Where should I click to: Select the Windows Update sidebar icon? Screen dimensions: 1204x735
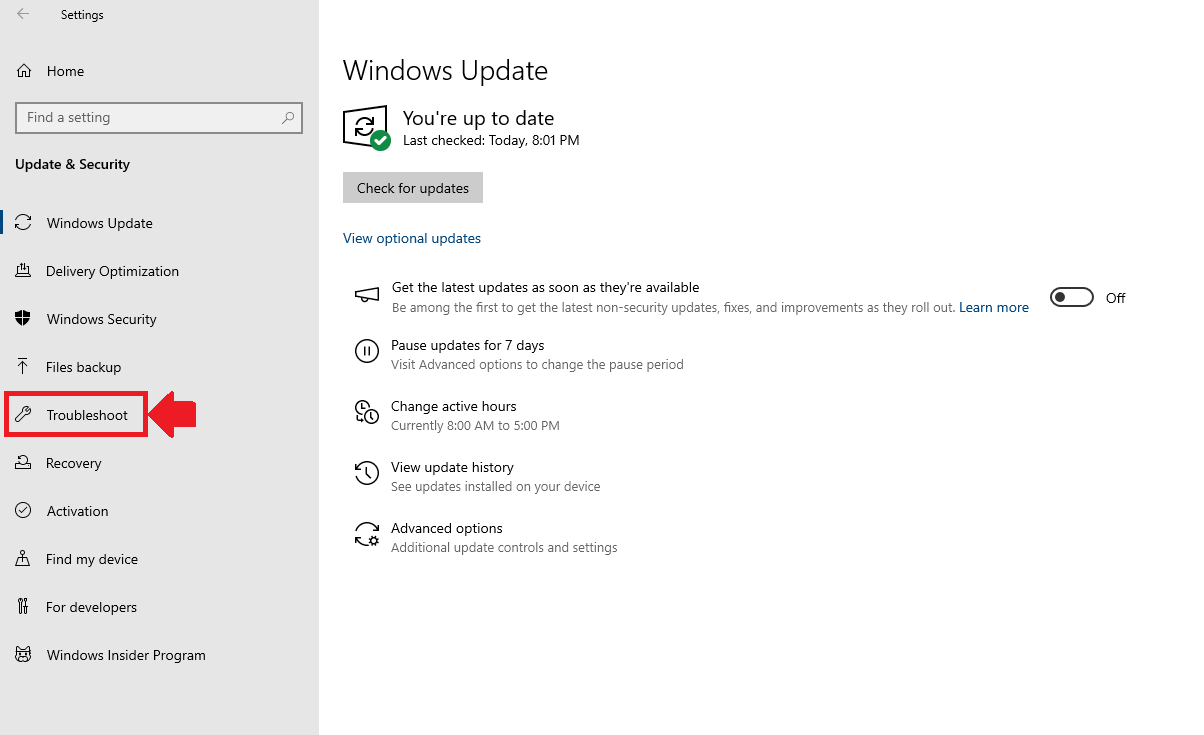[24, 222]
